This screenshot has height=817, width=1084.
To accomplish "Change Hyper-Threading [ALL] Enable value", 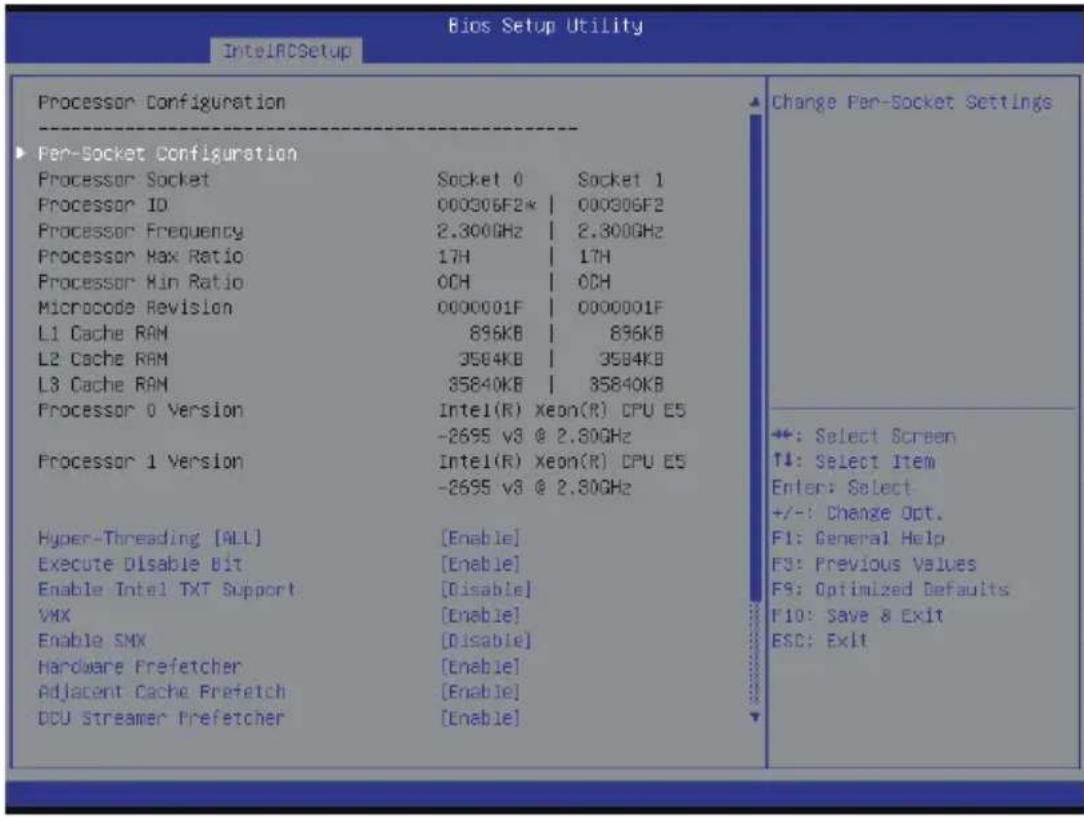I will tap(480, 538).
